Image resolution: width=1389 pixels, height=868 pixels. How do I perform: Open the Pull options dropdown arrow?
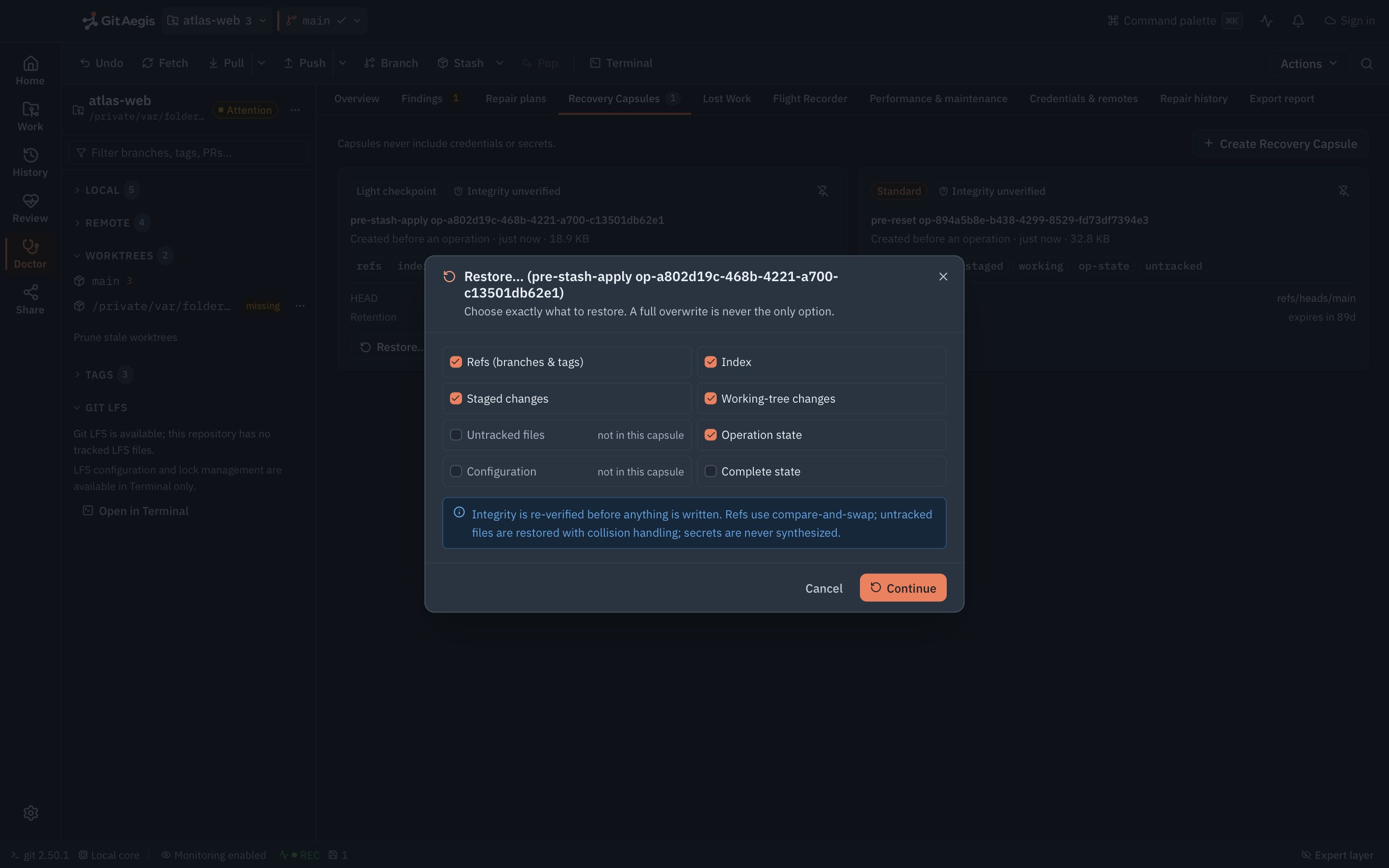click(262, 63)
